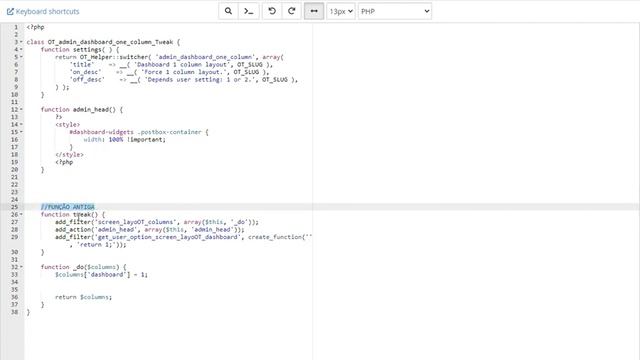The height and width of the screenshot is (360, 640).
Task: Click the highlighted comment //FUNCAO ANTIGA
Action: [x=68, y=207]
